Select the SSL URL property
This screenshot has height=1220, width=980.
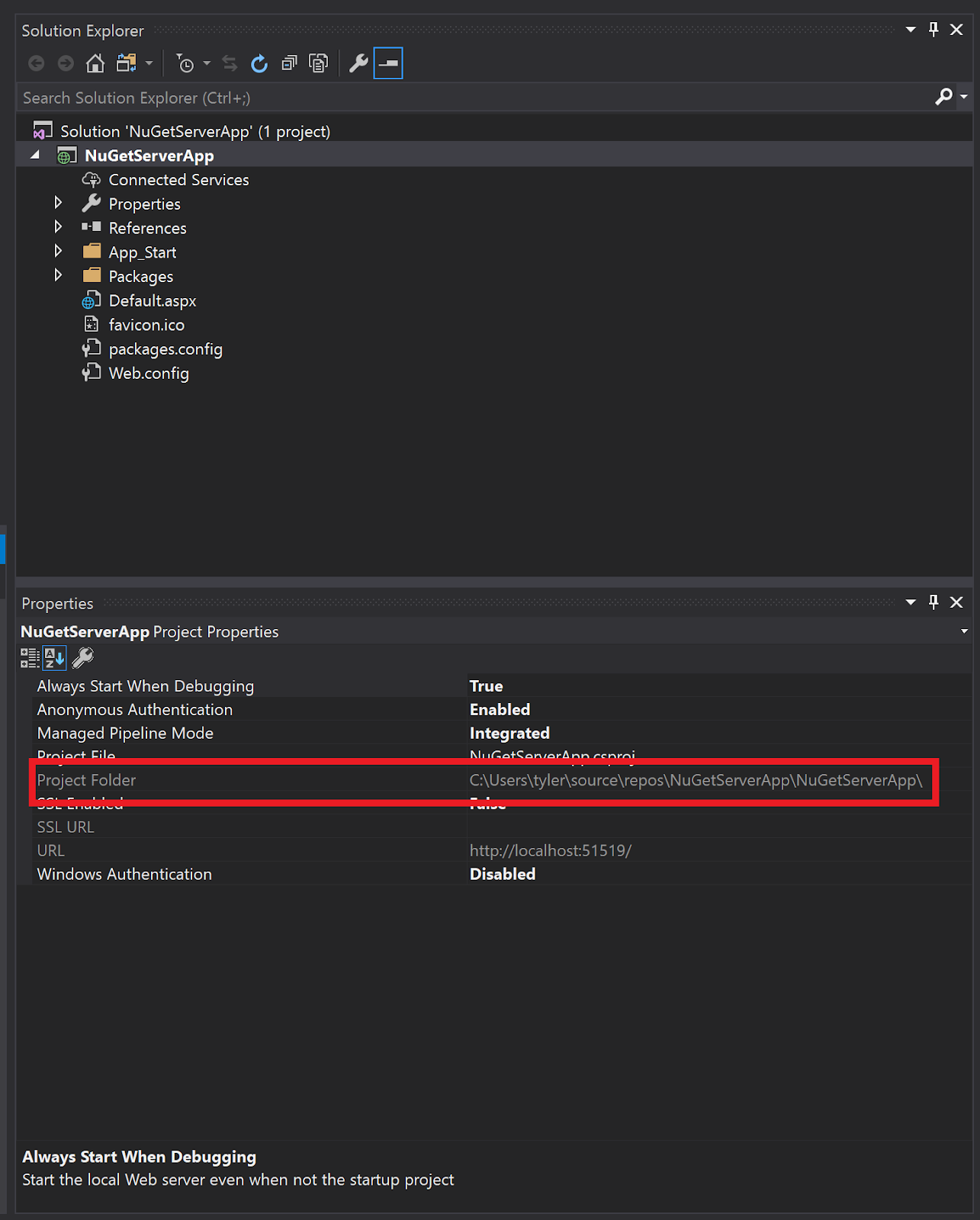click(66, 827)
